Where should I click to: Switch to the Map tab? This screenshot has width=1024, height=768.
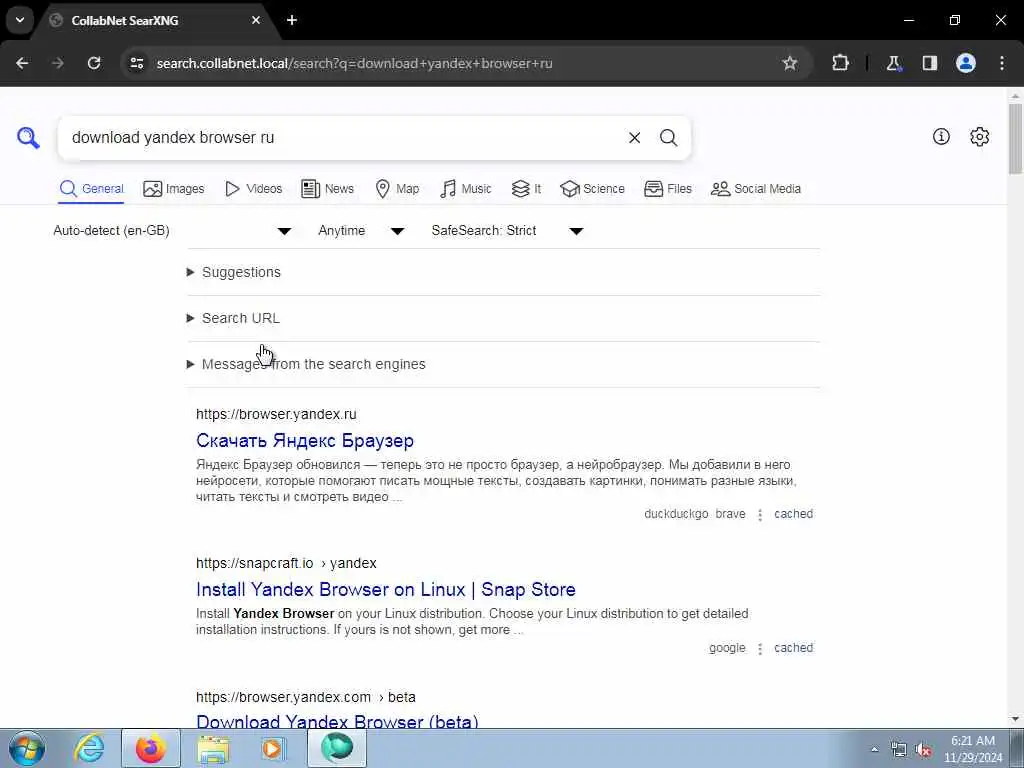tap(397, 189)
